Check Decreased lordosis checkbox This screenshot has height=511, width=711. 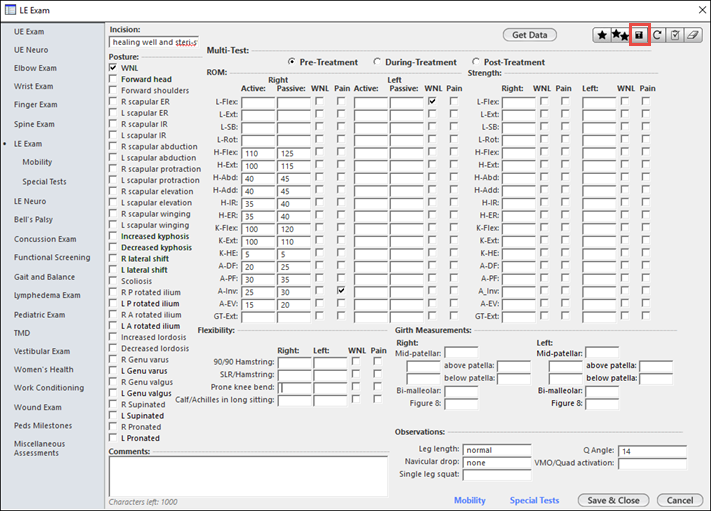coord(113,348)
